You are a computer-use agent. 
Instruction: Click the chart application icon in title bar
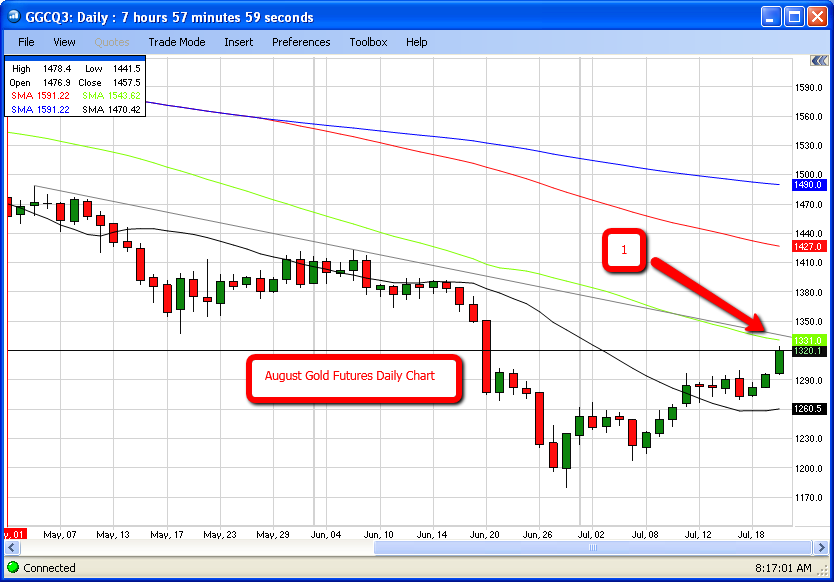click(14, 16)
